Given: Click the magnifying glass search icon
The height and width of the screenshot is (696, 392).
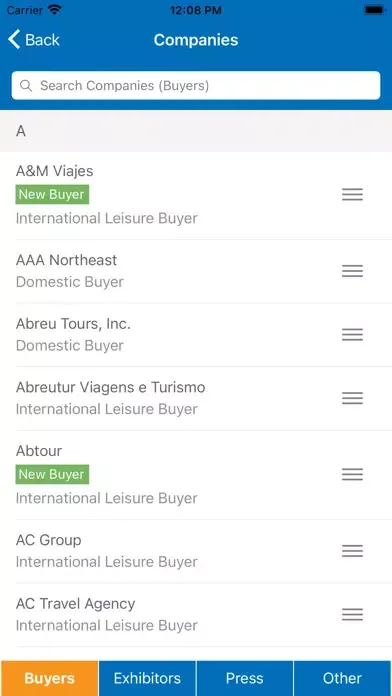Looking at the screenshot, I should pyautogui.click(x=26, y=86).
